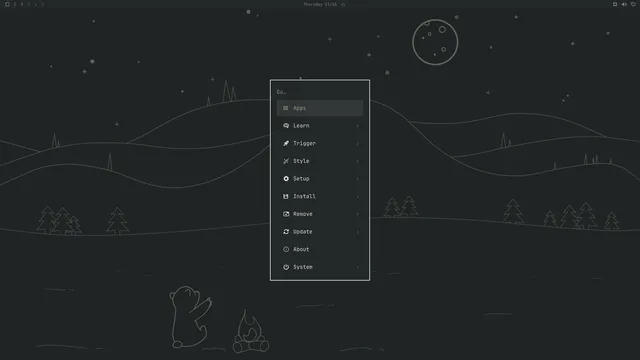Select the Learn menu entry

coord(320,126)
